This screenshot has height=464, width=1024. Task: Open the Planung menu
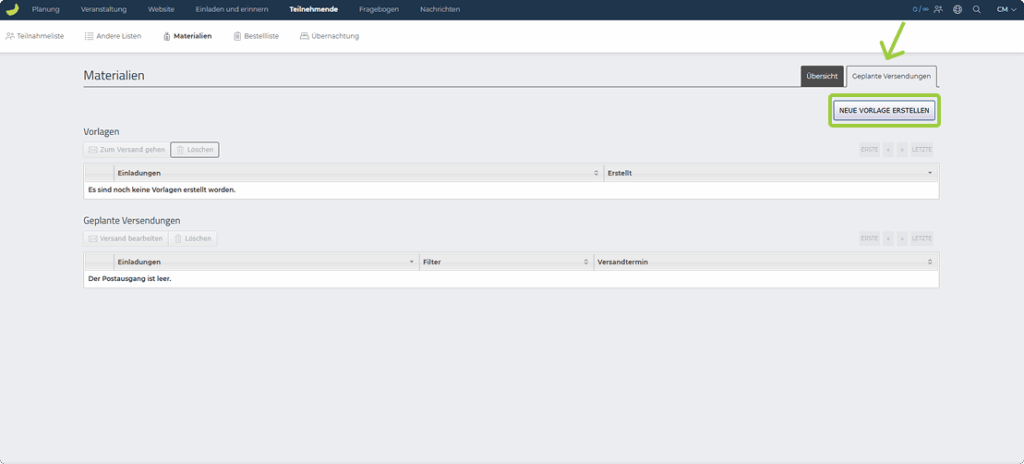pos(46,10)
